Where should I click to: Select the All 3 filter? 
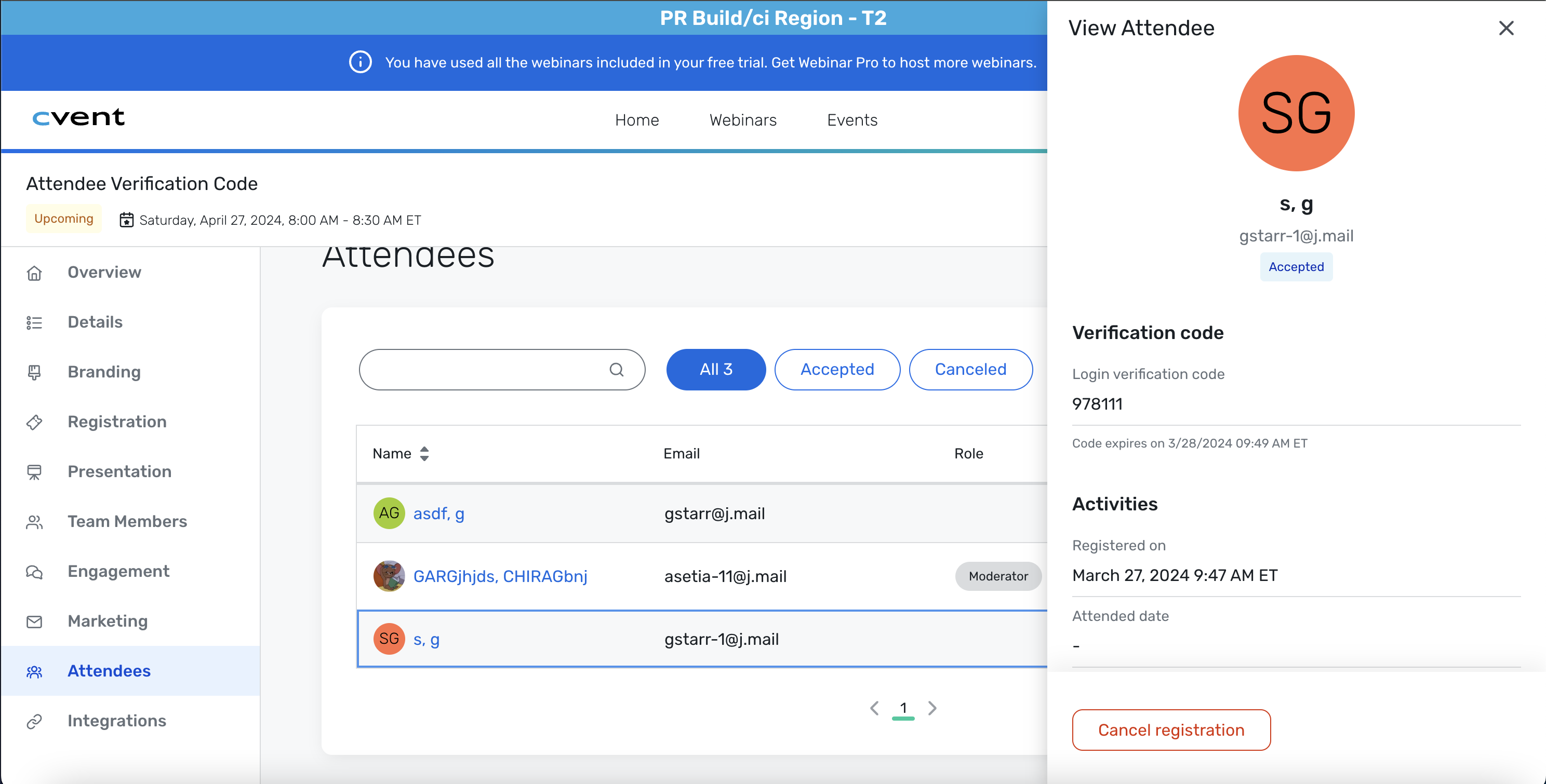tap(715, 370)
